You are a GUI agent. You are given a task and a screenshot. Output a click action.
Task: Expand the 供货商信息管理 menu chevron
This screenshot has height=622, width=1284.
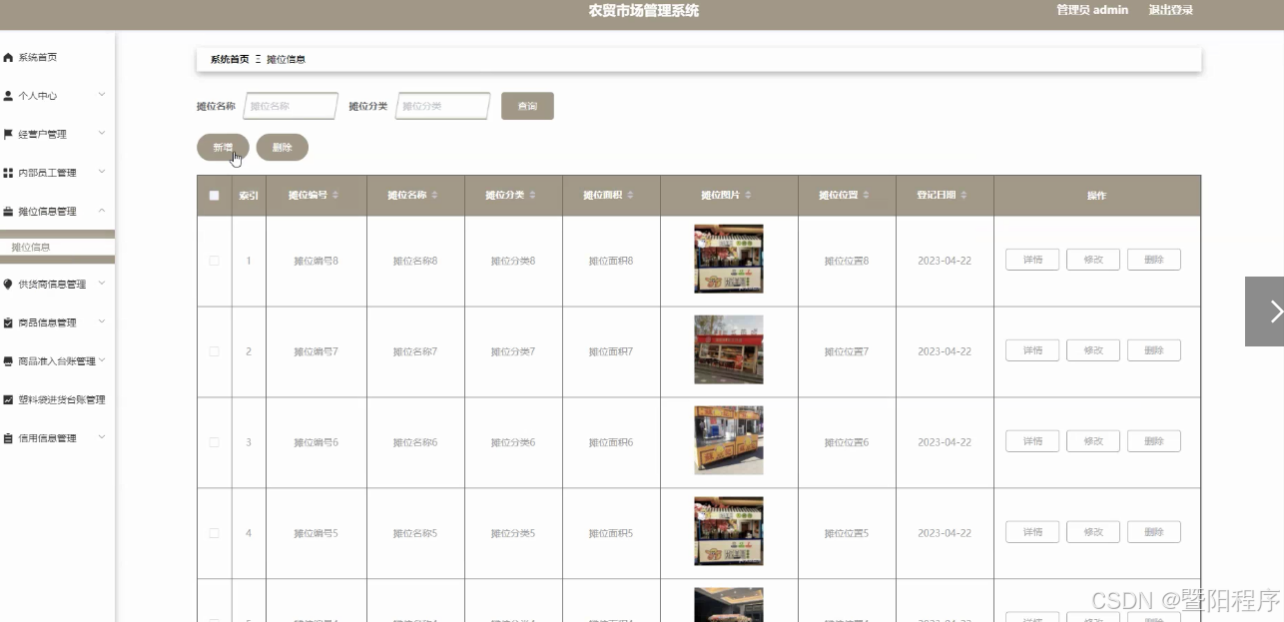(102, 283)
